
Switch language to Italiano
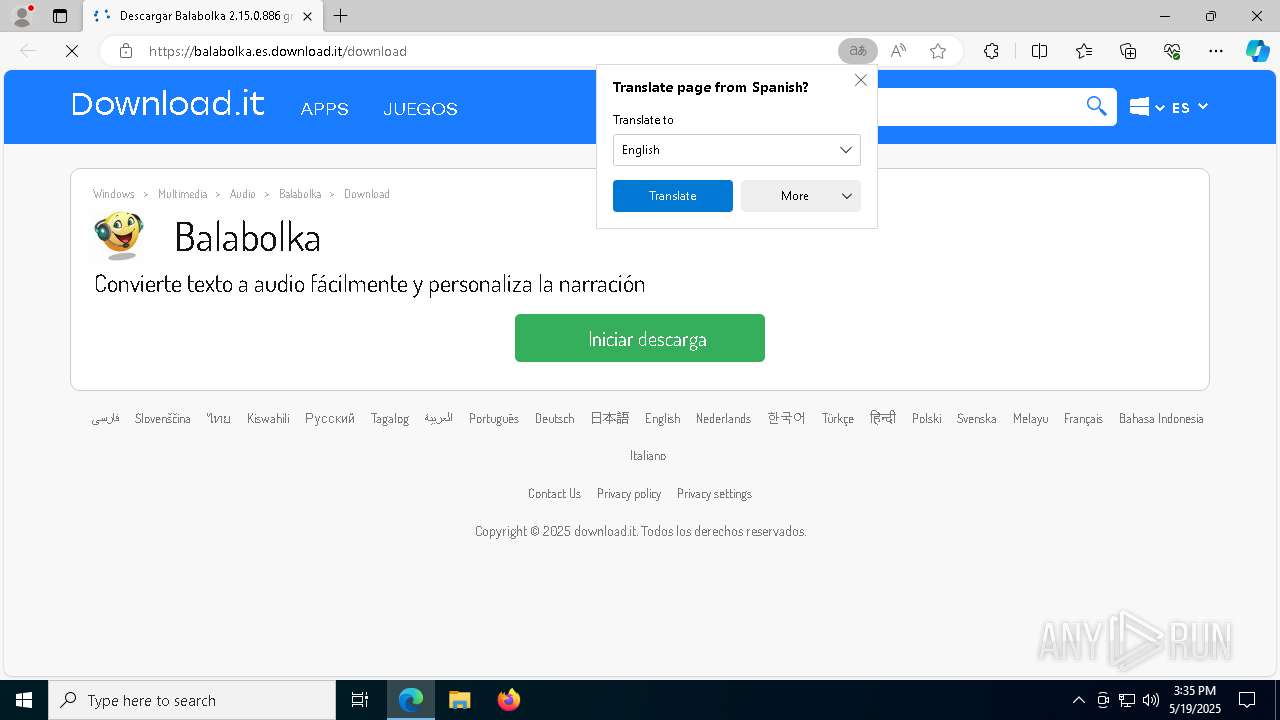click(x=648, y=455)
